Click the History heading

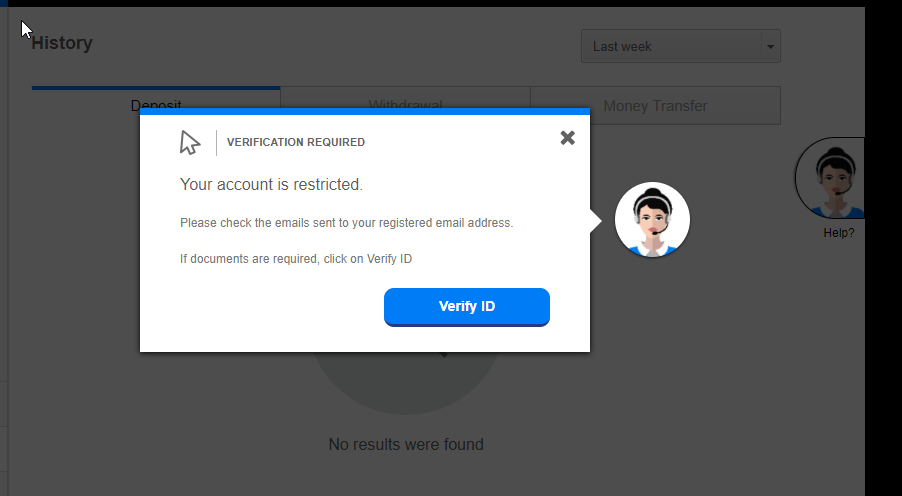click(62, 43)
